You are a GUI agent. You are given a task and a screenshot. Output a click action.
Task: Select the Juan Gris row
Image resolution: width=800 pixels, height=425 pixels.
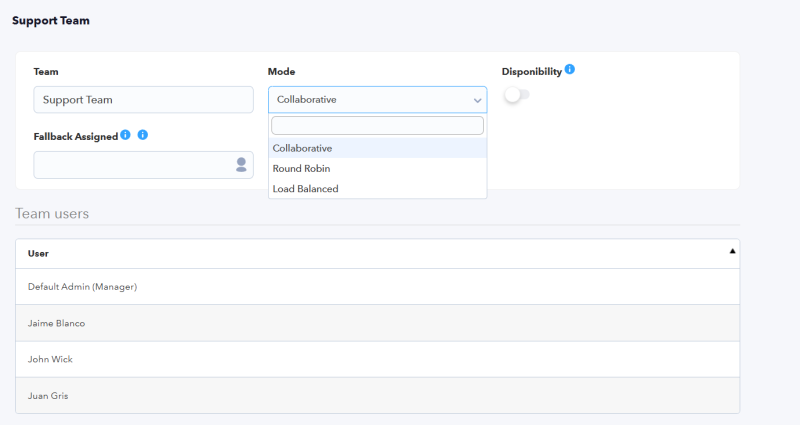(378, 395)
